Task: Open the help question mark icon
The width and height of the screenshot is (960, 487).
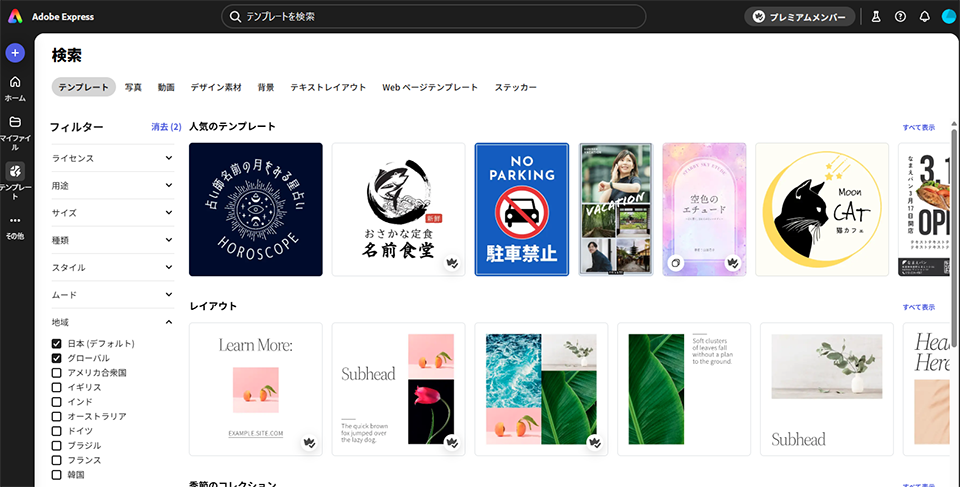Action: tap(900, 17)
